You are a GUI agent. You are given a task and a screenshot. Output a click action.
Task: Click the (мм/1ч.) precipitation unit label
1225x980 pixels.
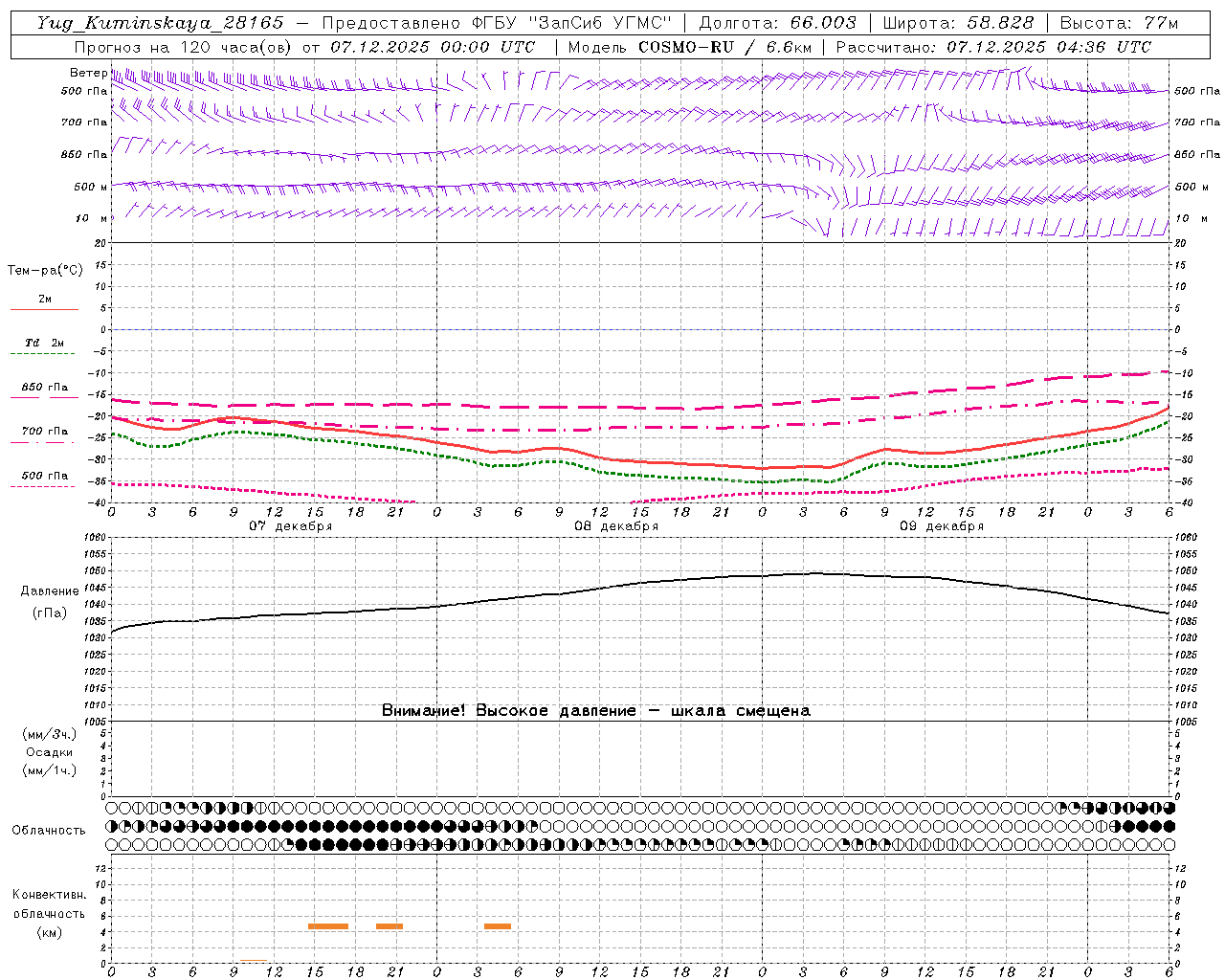(50, 770)
